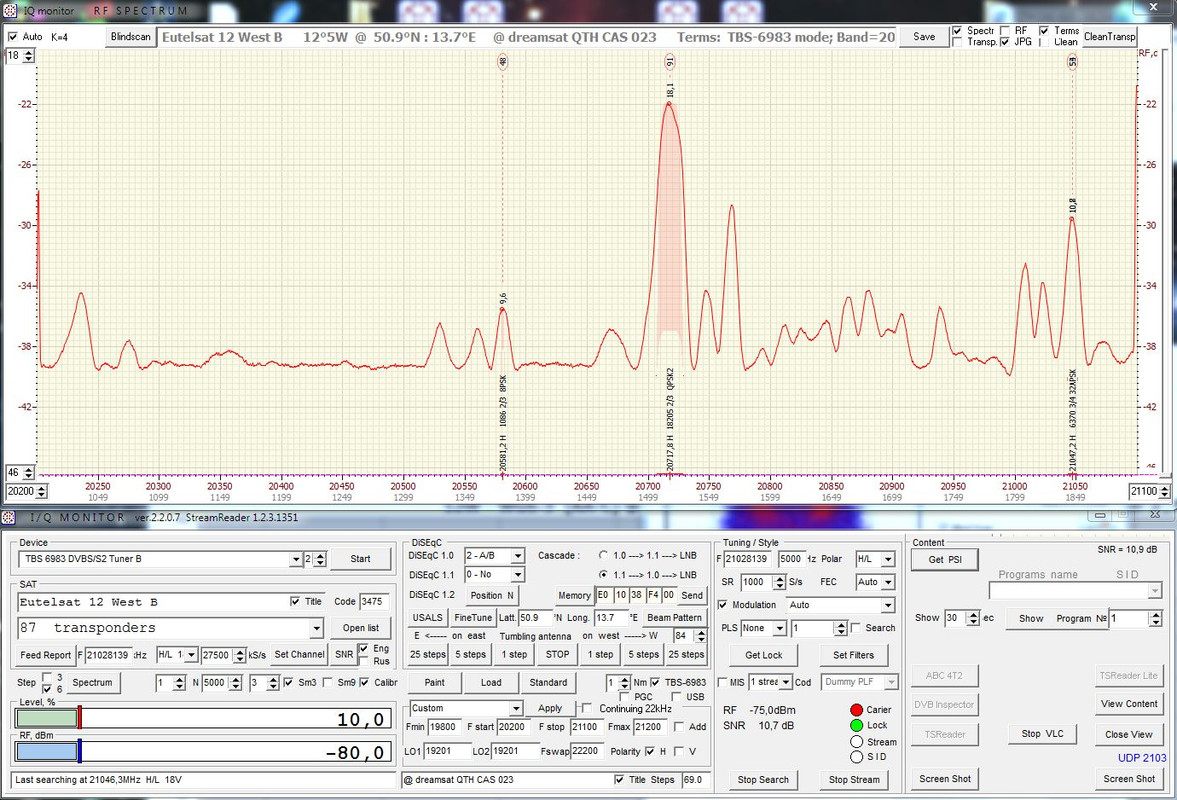Select the 20717,8 H transponder marker
The image size is (1177, 800).
(x=670, y=62)
